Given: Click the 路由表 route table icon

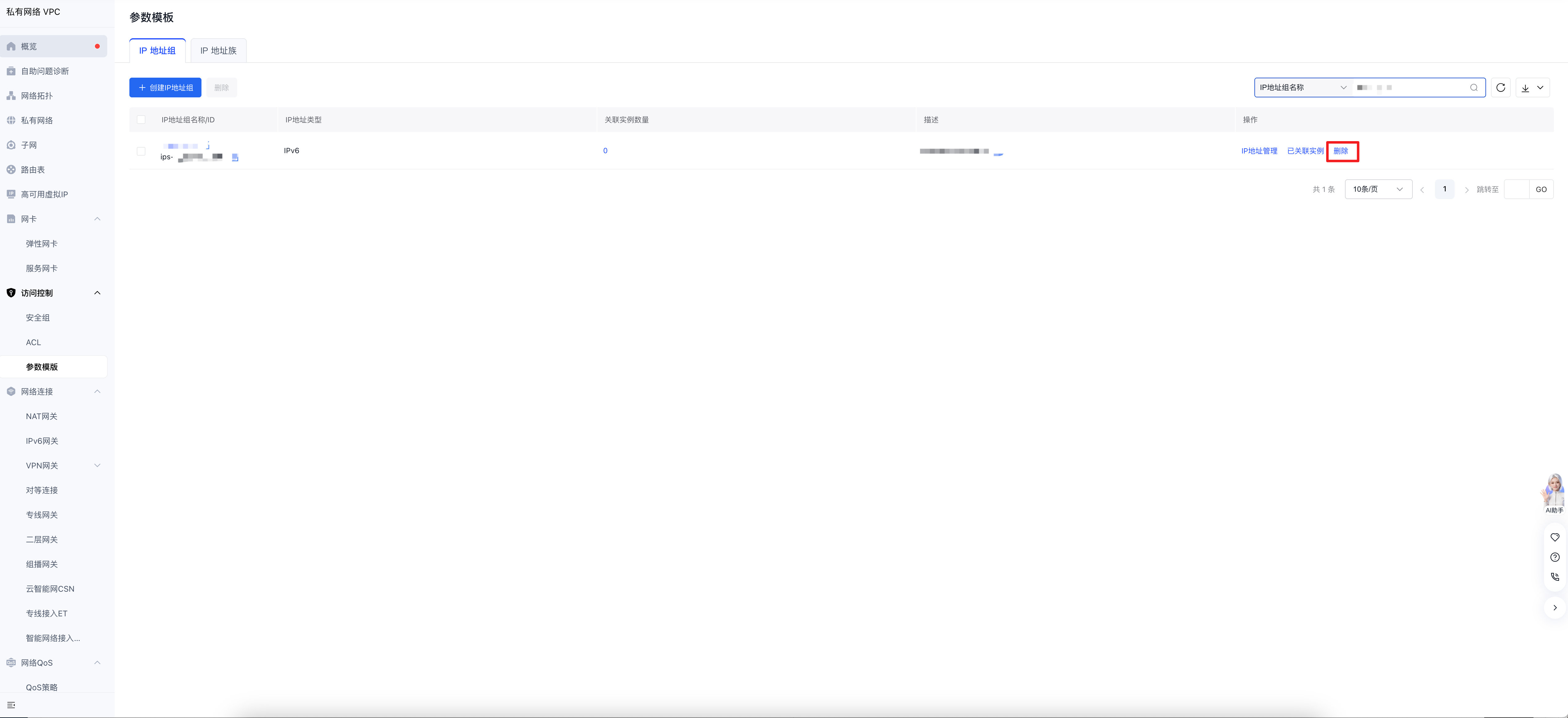Looking at the screenshot, I should click(x=11, y=170).
